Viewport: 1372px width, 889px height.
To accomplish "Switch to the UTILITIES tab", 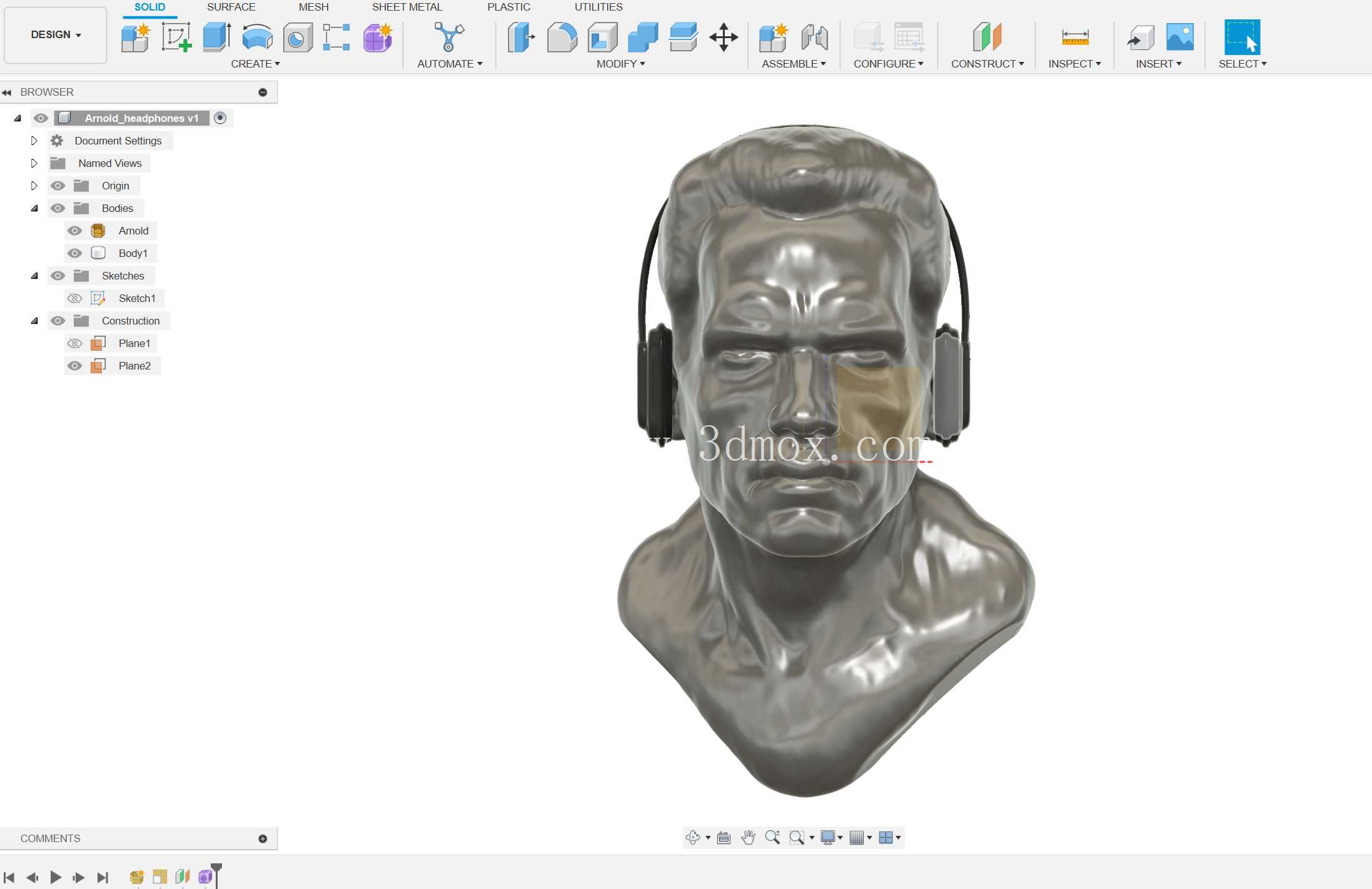I will (x=598, y=7).
